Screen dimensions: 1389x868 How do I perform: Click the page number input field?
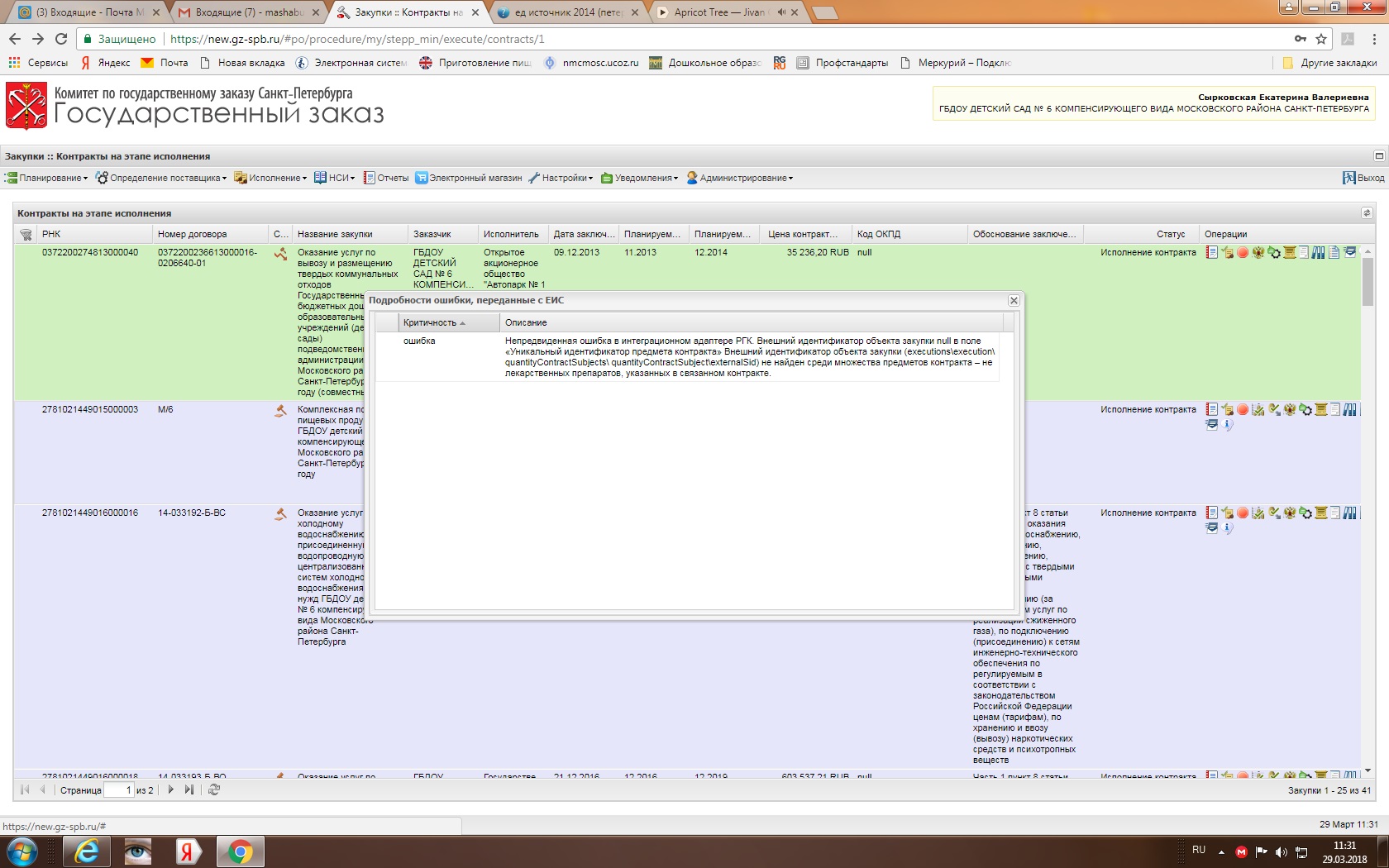click(119, 789)
